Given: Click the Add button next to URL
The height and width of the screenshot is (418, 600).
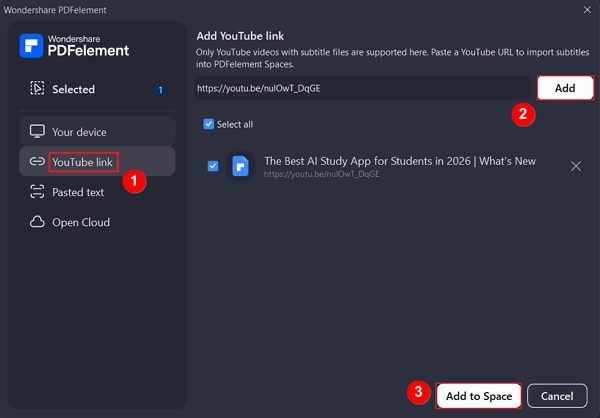Looking at the screenshot, I should (565, 88).
